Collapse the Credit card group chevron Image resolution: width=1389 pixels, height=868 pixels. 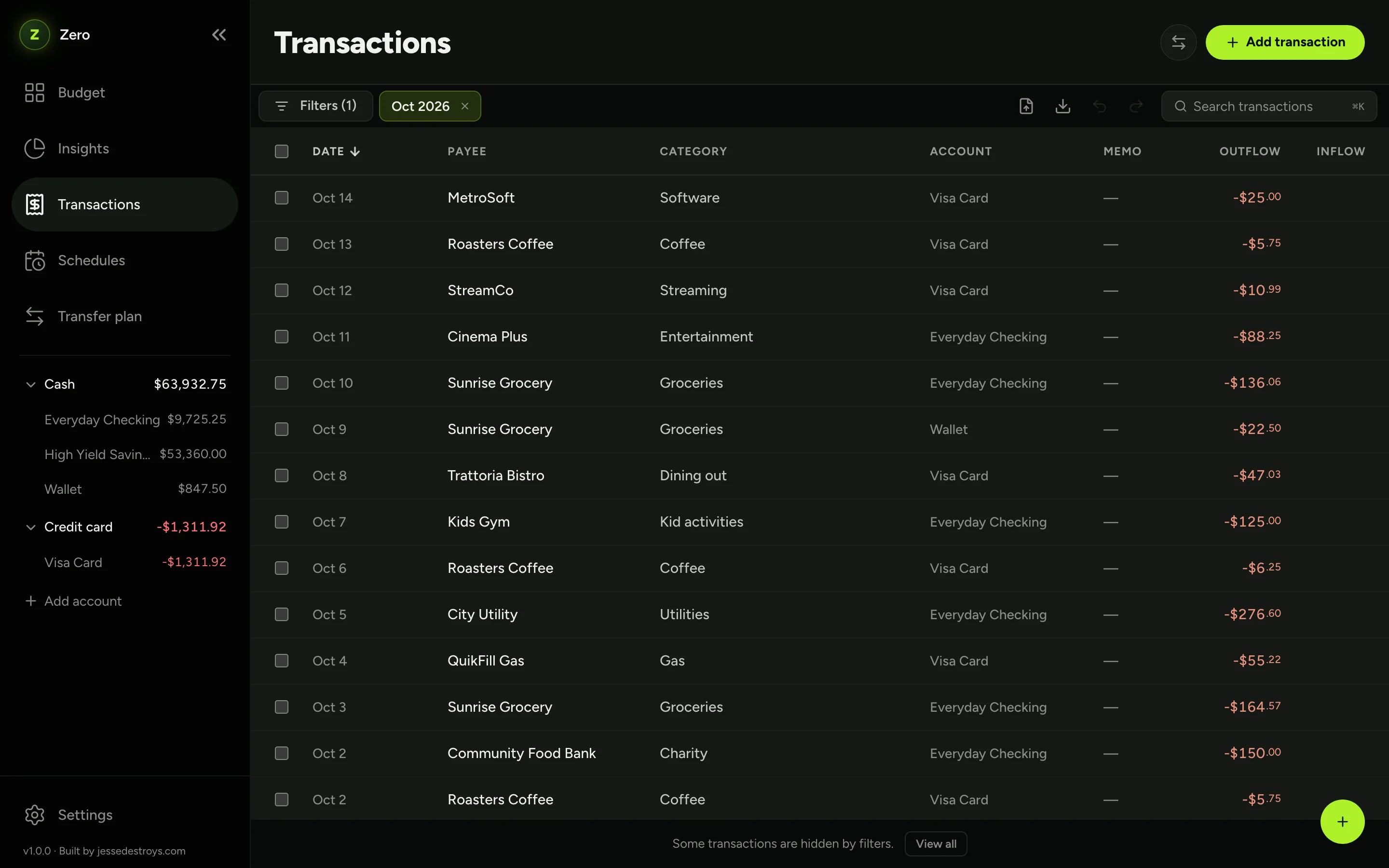31,527
